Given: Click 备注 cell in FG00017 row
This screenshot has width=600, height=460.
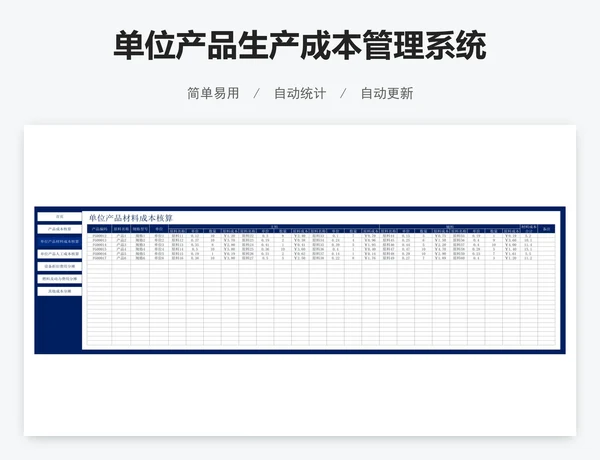Looking at the screenshot, I should point(546,258).
